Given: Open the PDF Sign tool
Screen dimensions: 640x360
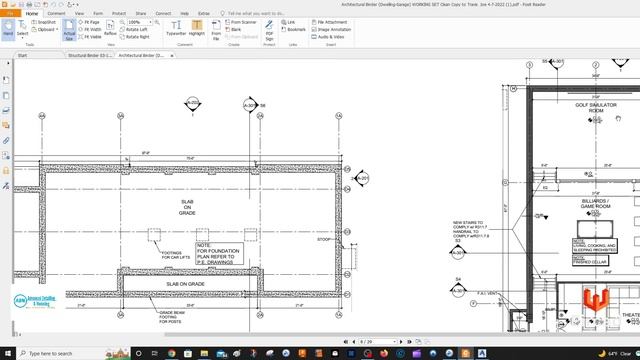Looking at the screenshot, I should [x=269, y=30].
